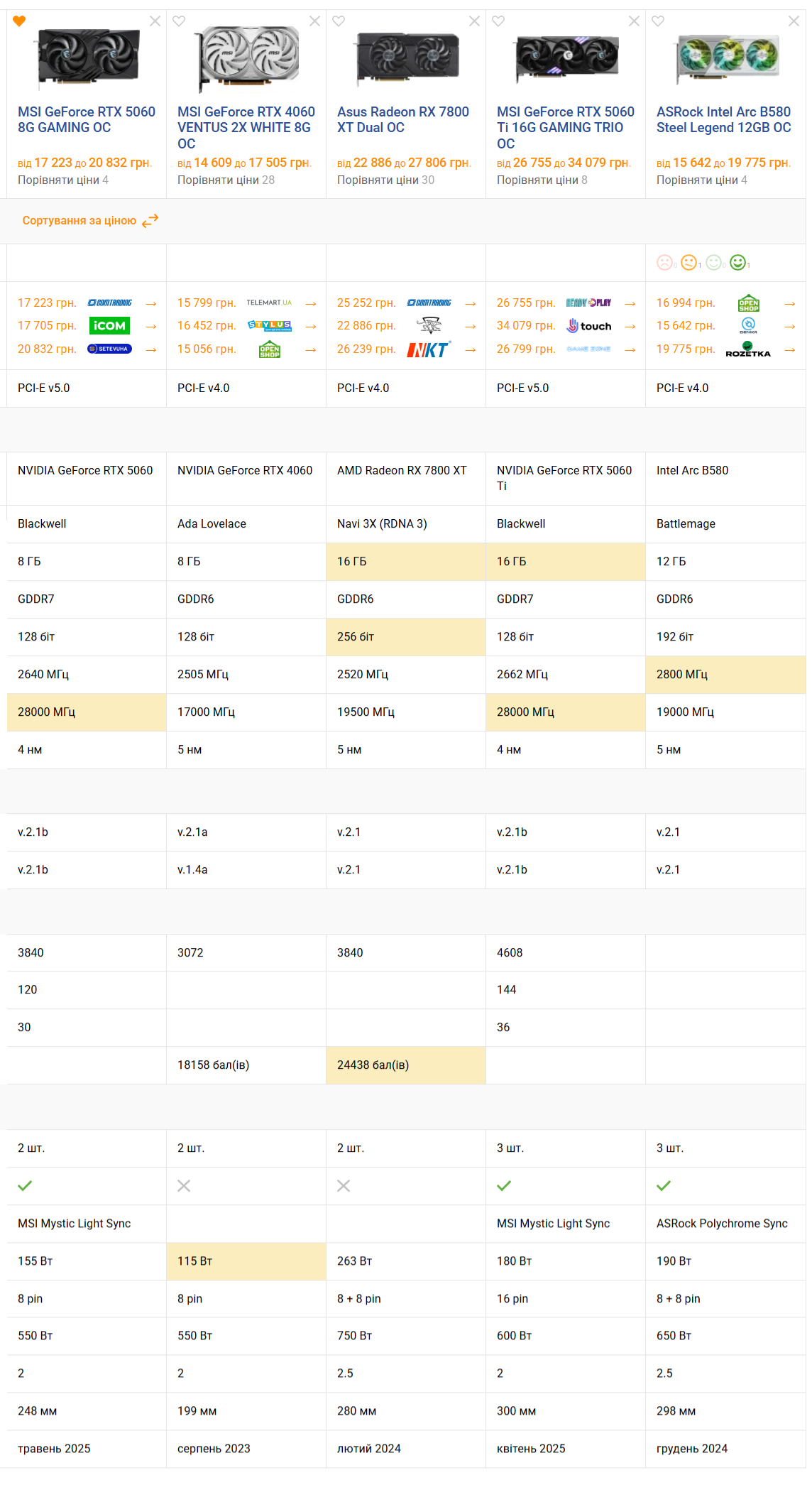Click arrow for the 19 775 грн. offer
Image resolution: width=812 pixels, height=1485 pixels.
click(x=790, y=350)
